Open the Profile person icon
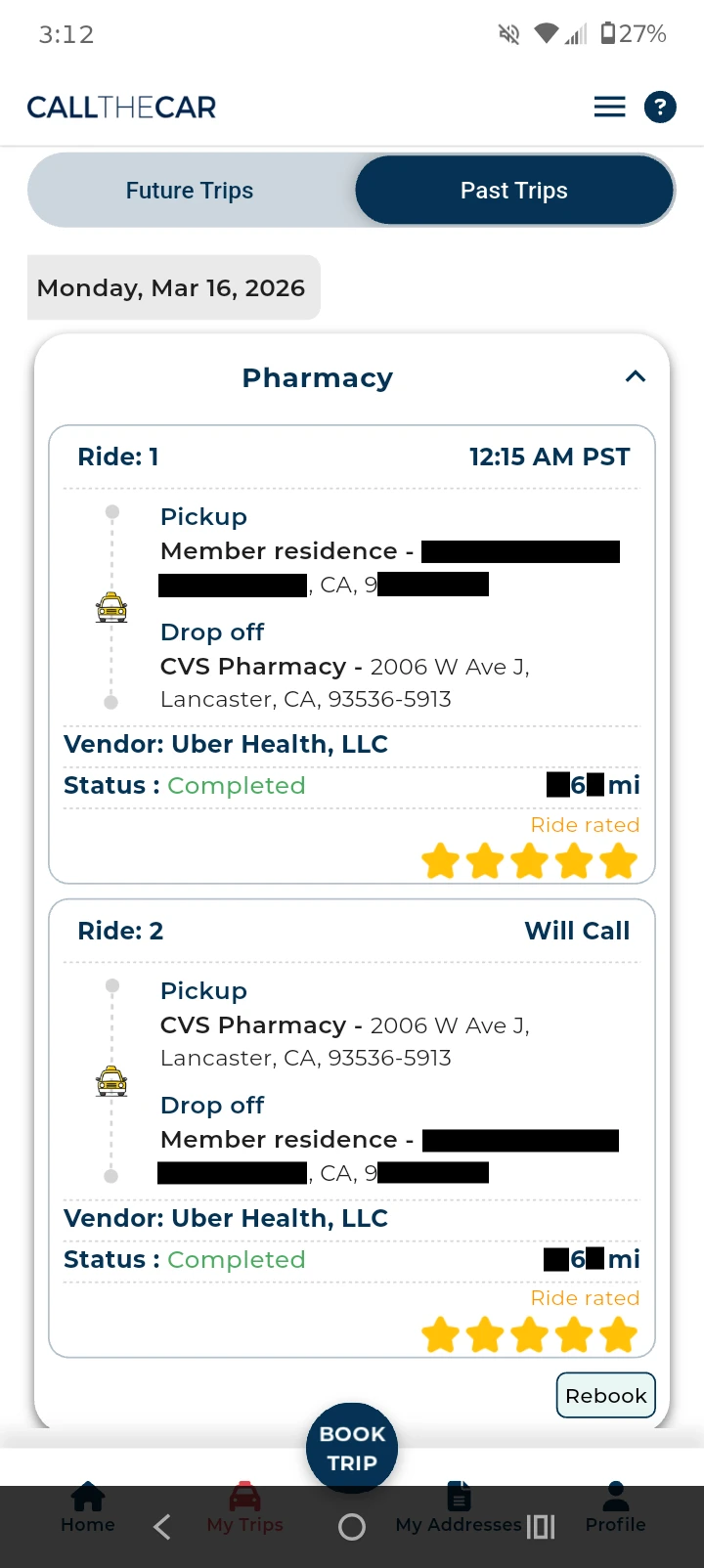The width and height of the screenshot is (704, 1568). pos(616,1497)
